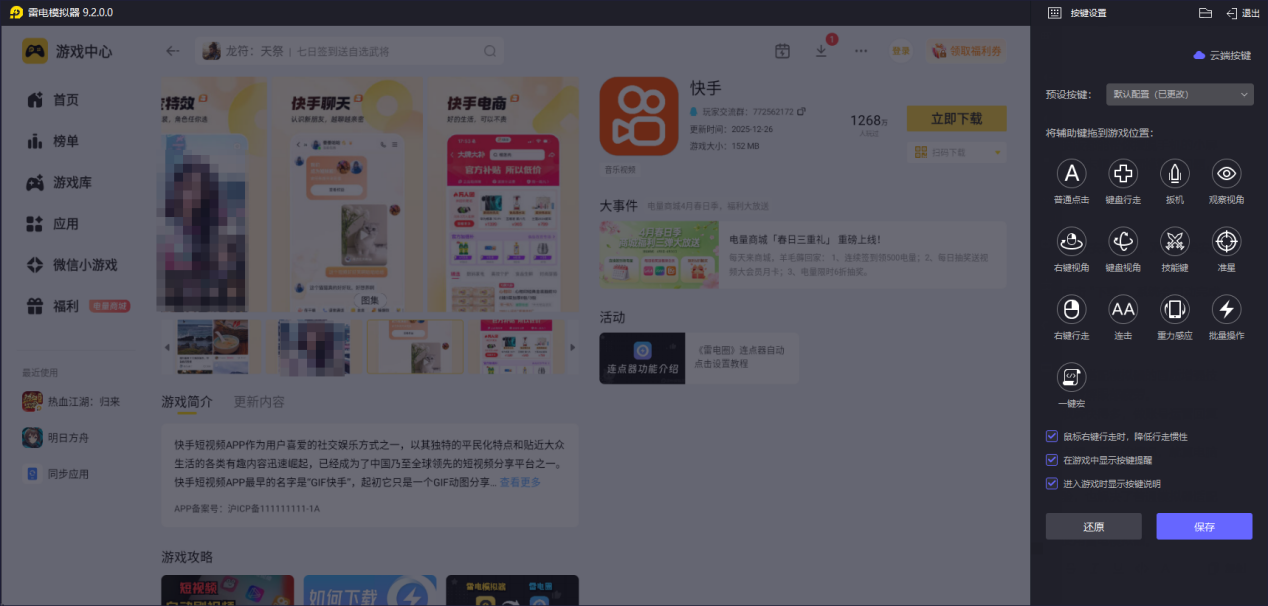Pick the 连击 AA icon
The height and width of the screenshot is (606, 1268).
(1123, 309)
